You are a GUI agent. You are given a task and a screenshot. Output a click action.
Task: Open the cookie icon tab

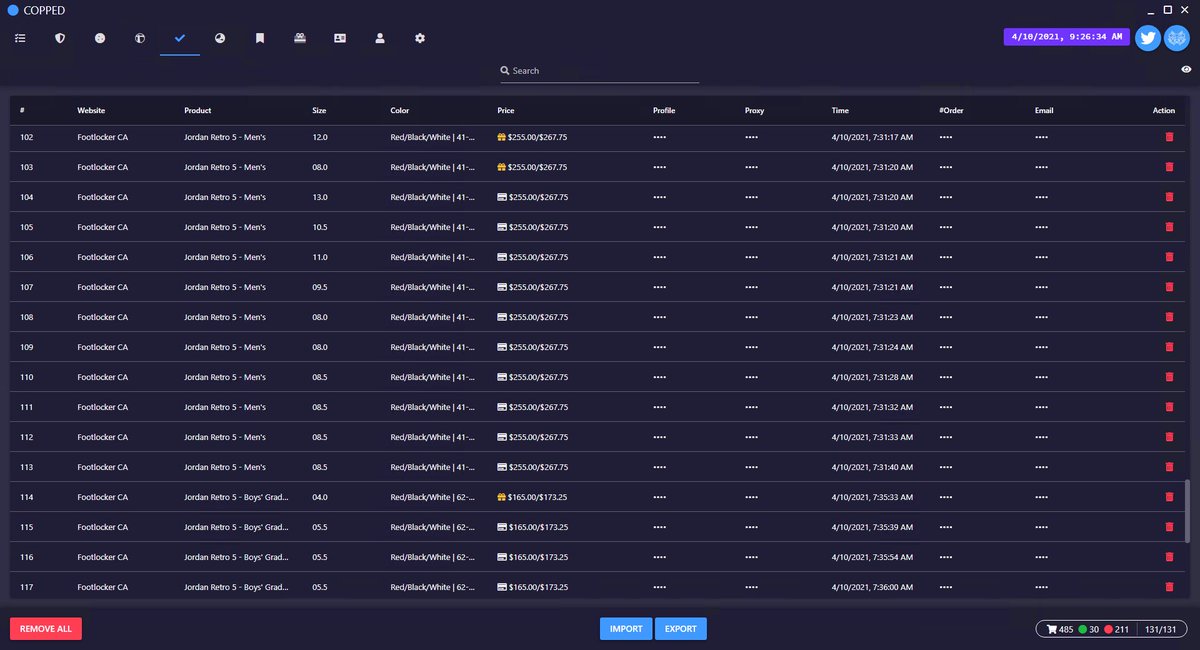click(x=100, y=38)
